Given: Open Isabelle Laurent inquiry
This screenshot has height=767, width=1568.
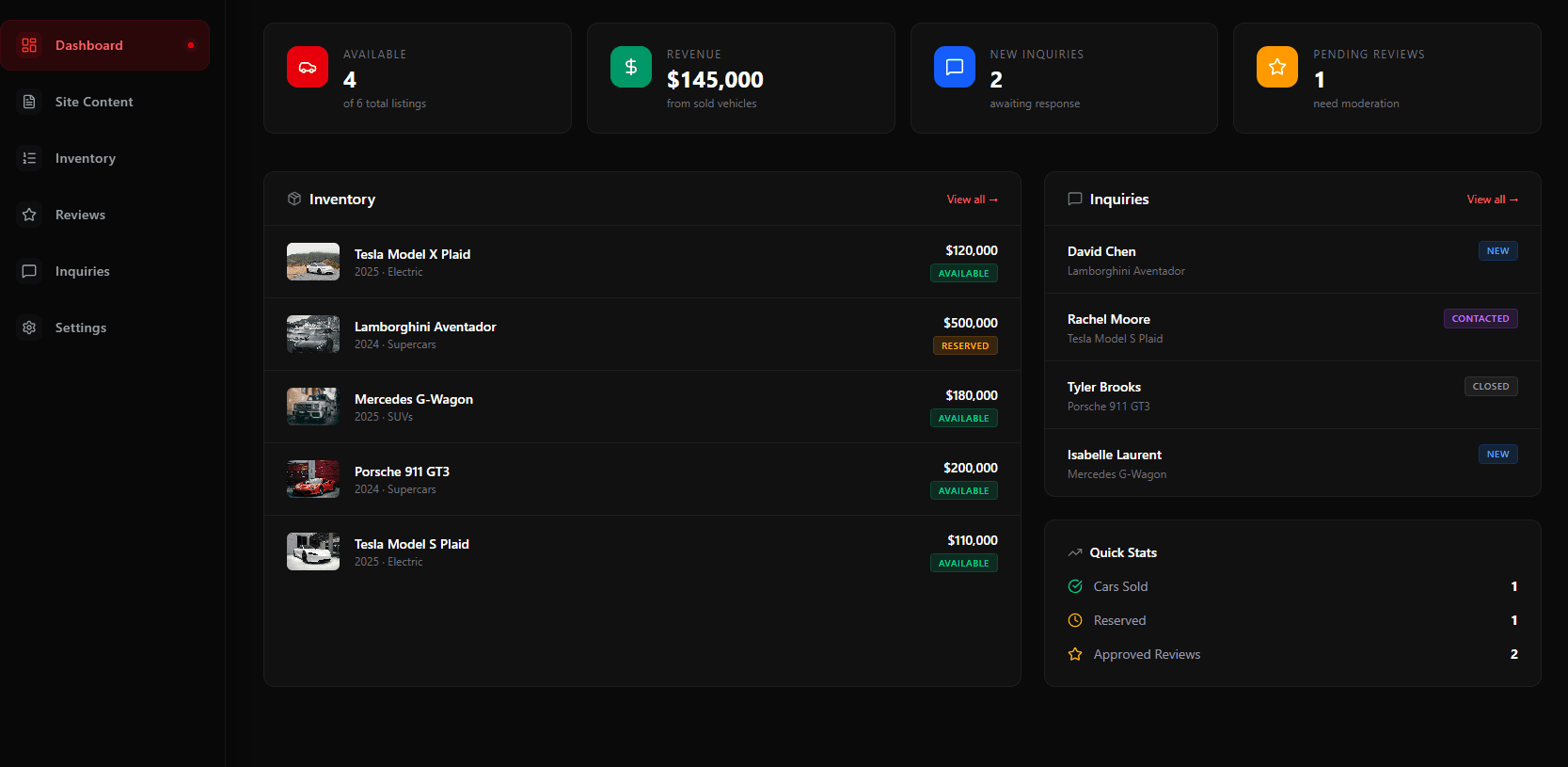Looking at the screenshot, I should 1292,463.
